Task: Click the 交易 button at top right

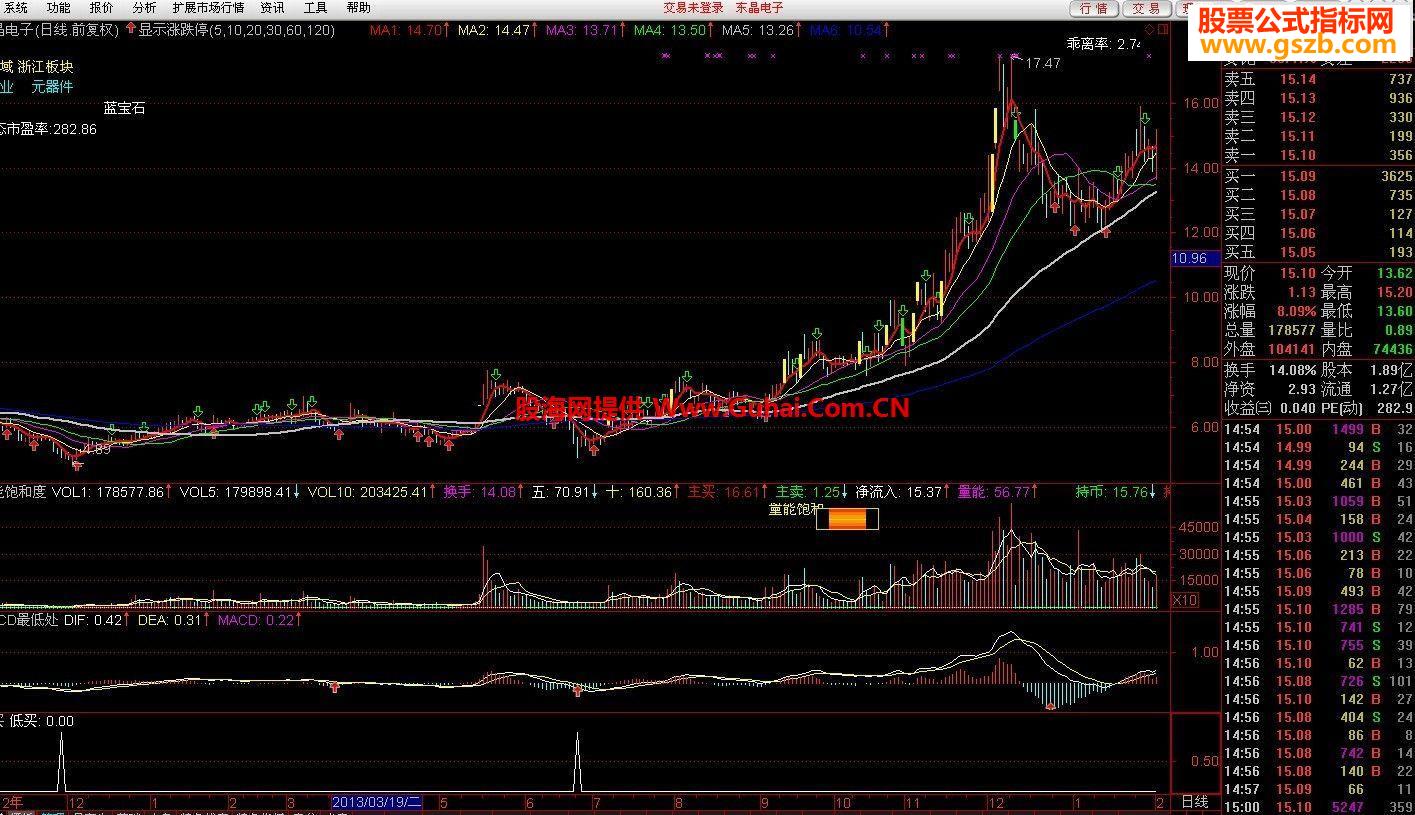Action: (1146, 8)
